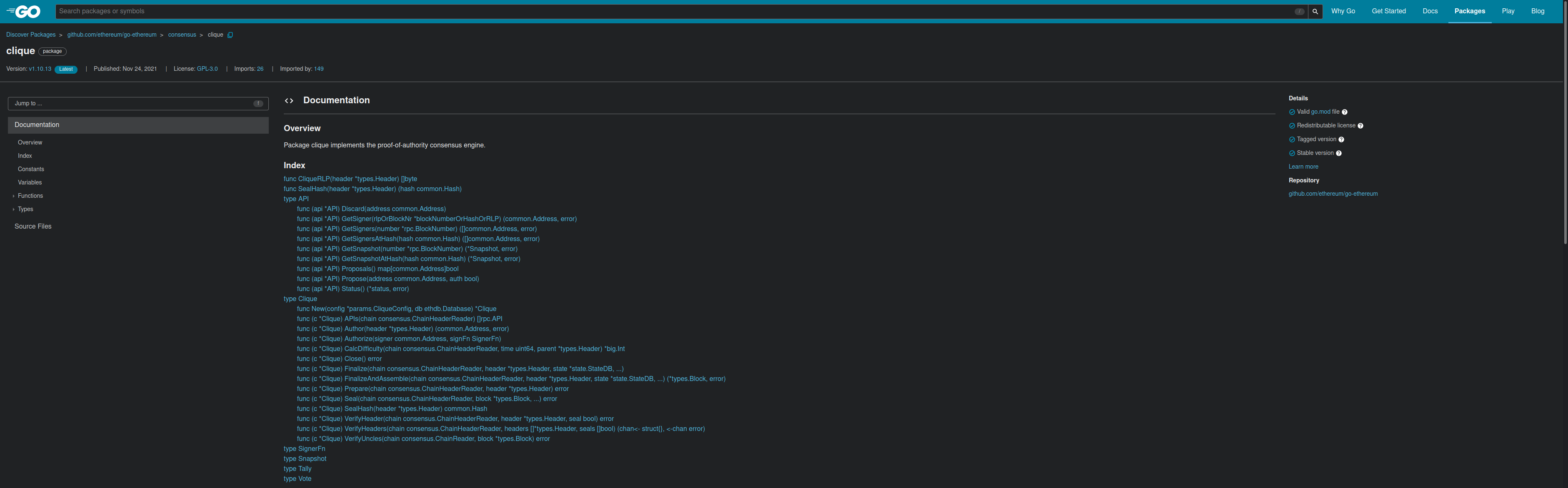Select Documentation in left sidebar
The height and width of the screenshot is (488, 1568).
pos(138,125)
